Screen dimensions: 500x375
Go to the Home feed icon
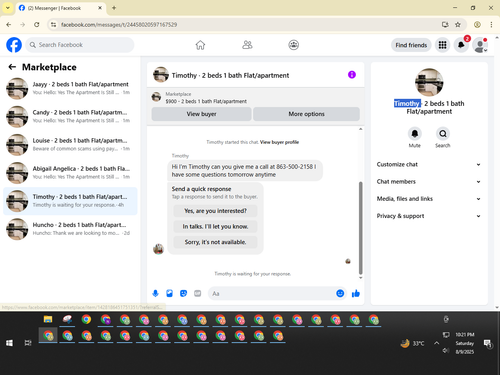tap(200, 45)
